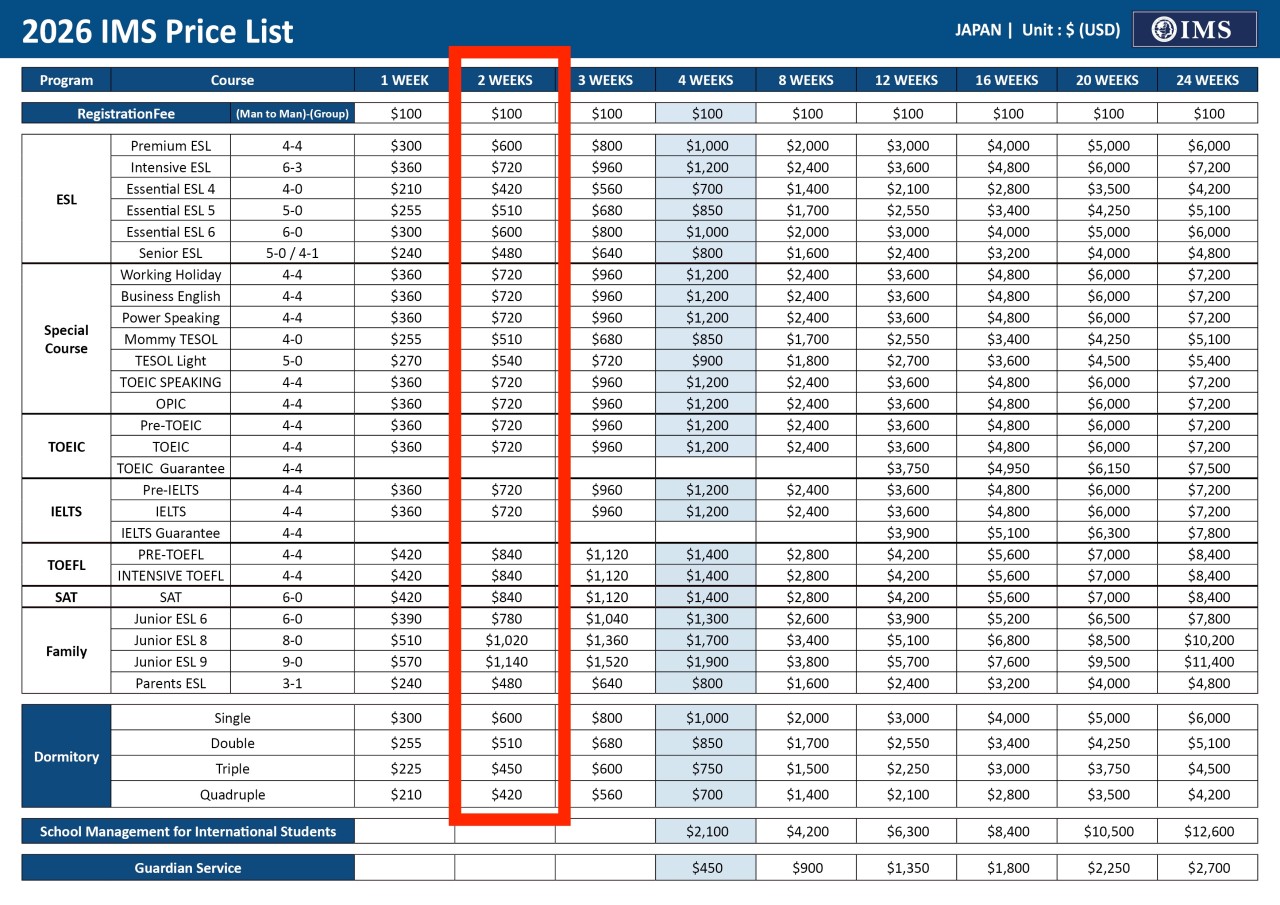Select the 12 WEEKS column header

(907, 80)
